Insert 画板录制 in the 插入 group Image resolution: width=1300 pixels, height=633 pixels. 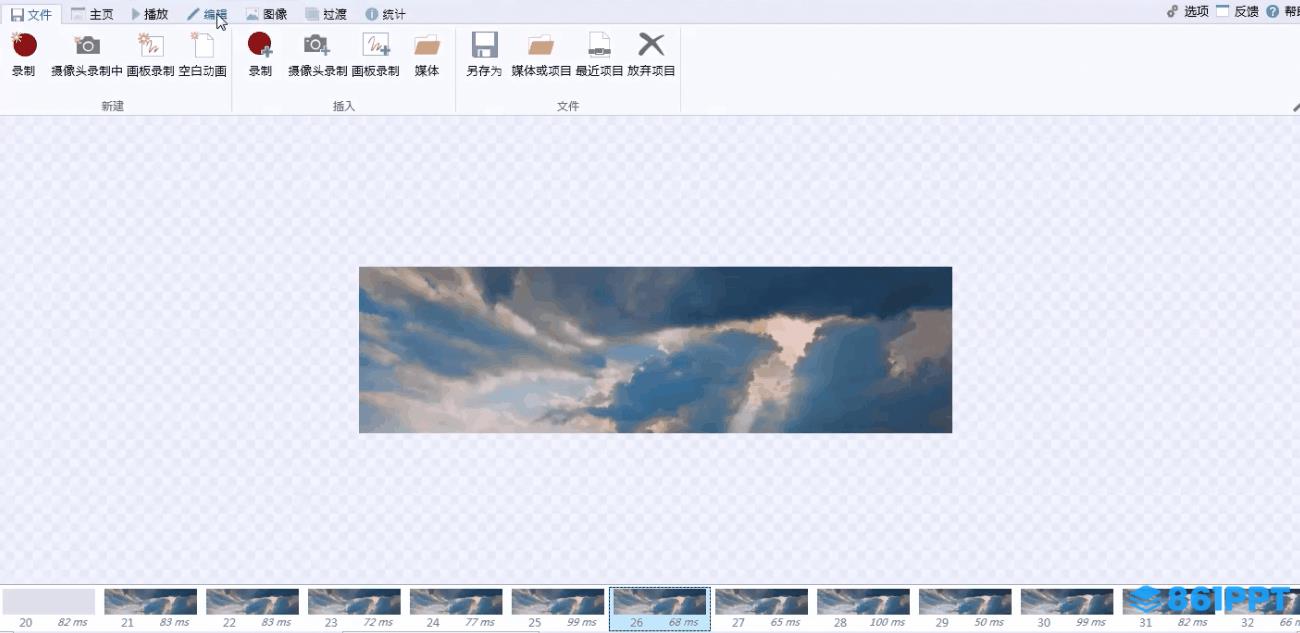[376, 54]
